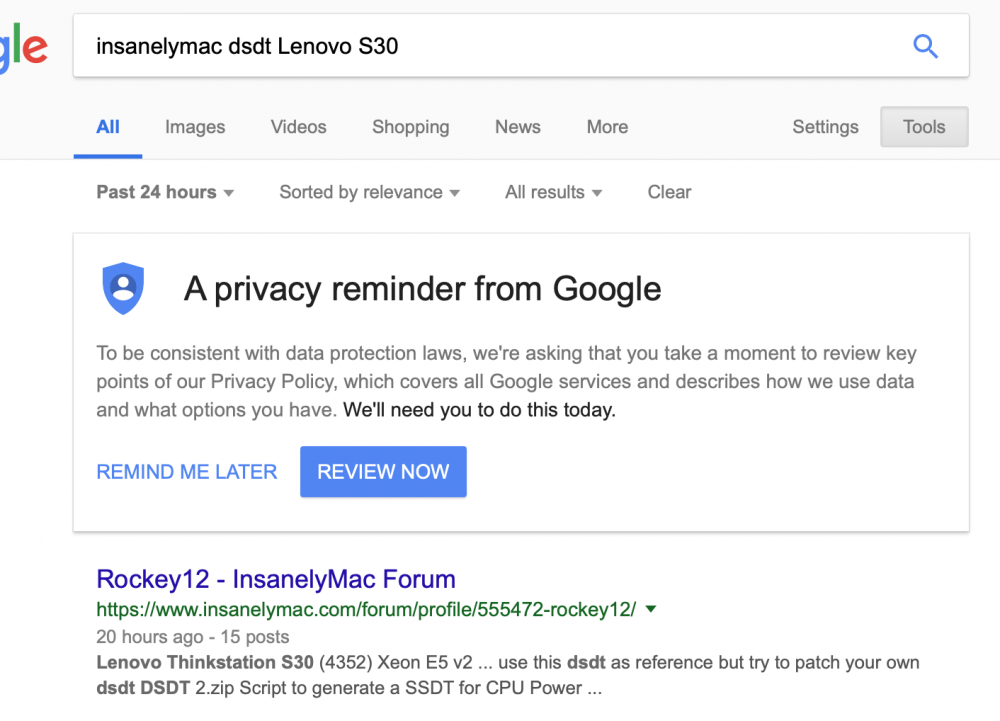This screenshot has width=1000, height=721.
Task: Clear the search filters
Action: [669, 192]
